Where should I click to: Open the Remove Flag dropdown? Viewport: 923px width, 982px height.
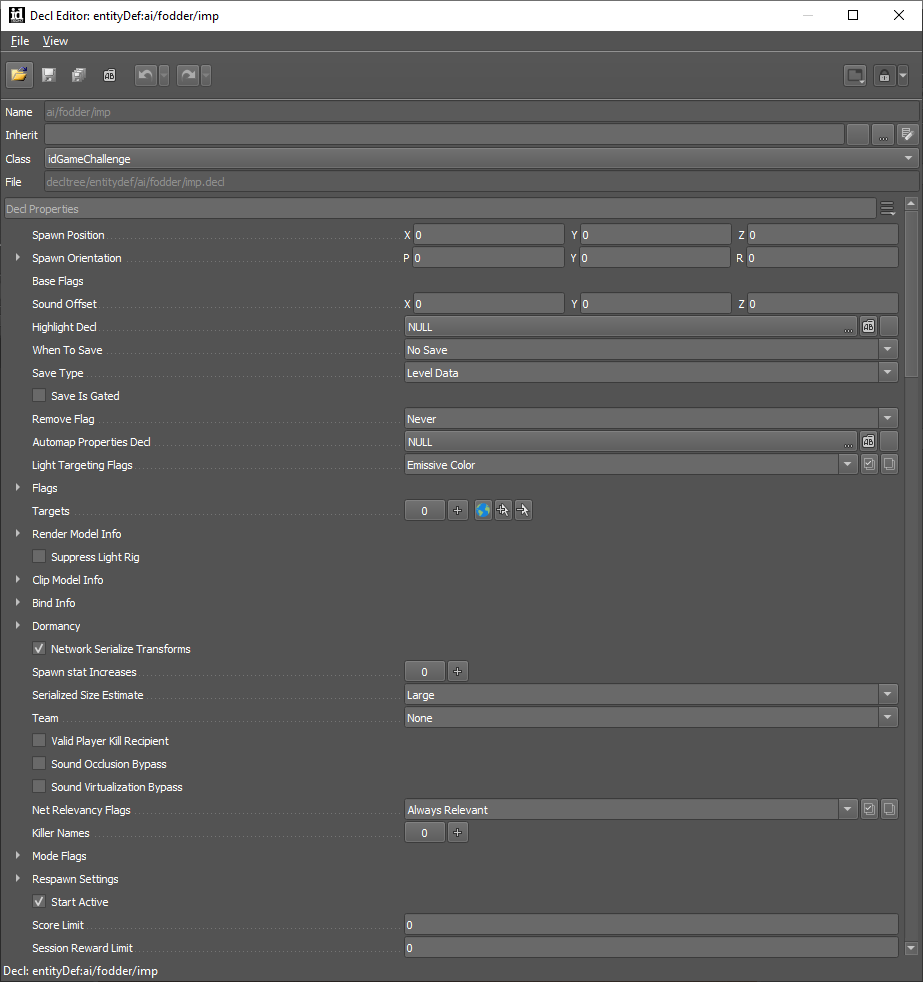click(x=651, y=418)
